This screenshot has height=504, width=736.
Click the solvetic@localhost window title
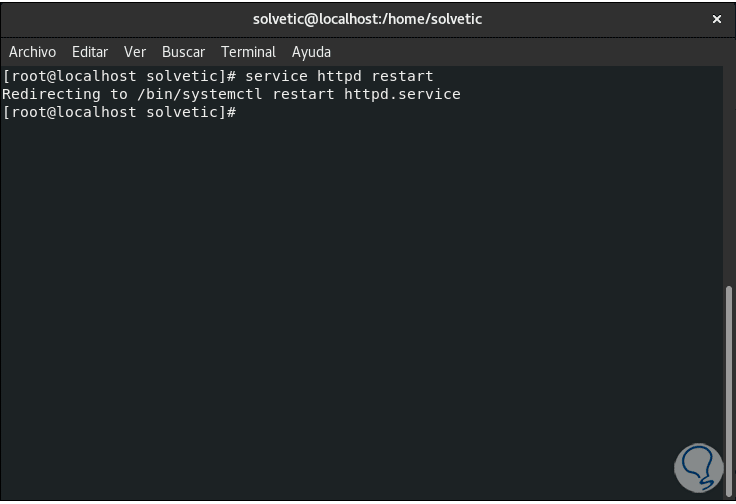click(x=368, y=19)
